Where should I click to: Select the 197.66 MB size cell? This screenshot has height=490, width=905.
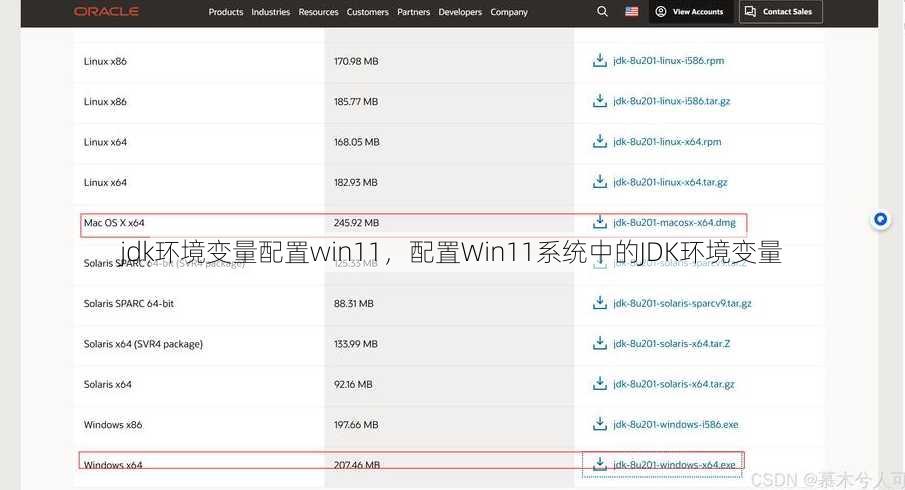pos(356,425)
